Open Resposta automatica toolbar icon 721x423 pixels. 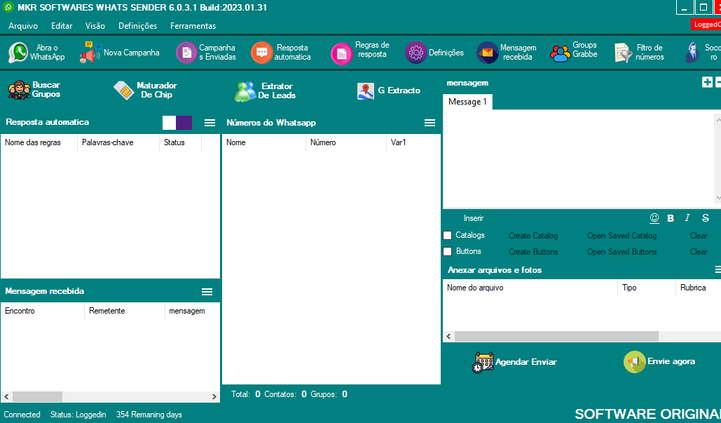pos(281,52)
